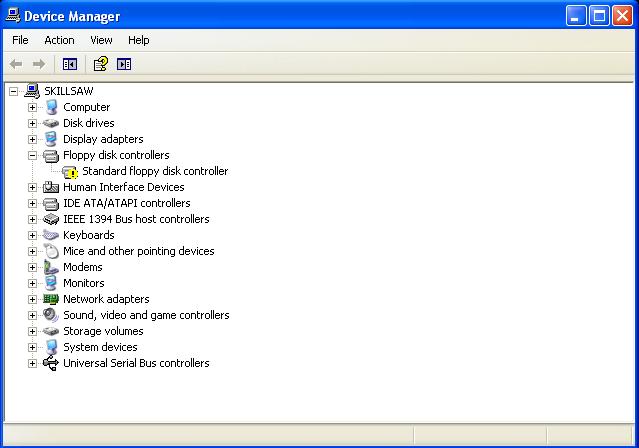Expand Mice and other pointing devices
This screenshot has height=448, width=639.
pyautogui.click(x=33, y=252)
